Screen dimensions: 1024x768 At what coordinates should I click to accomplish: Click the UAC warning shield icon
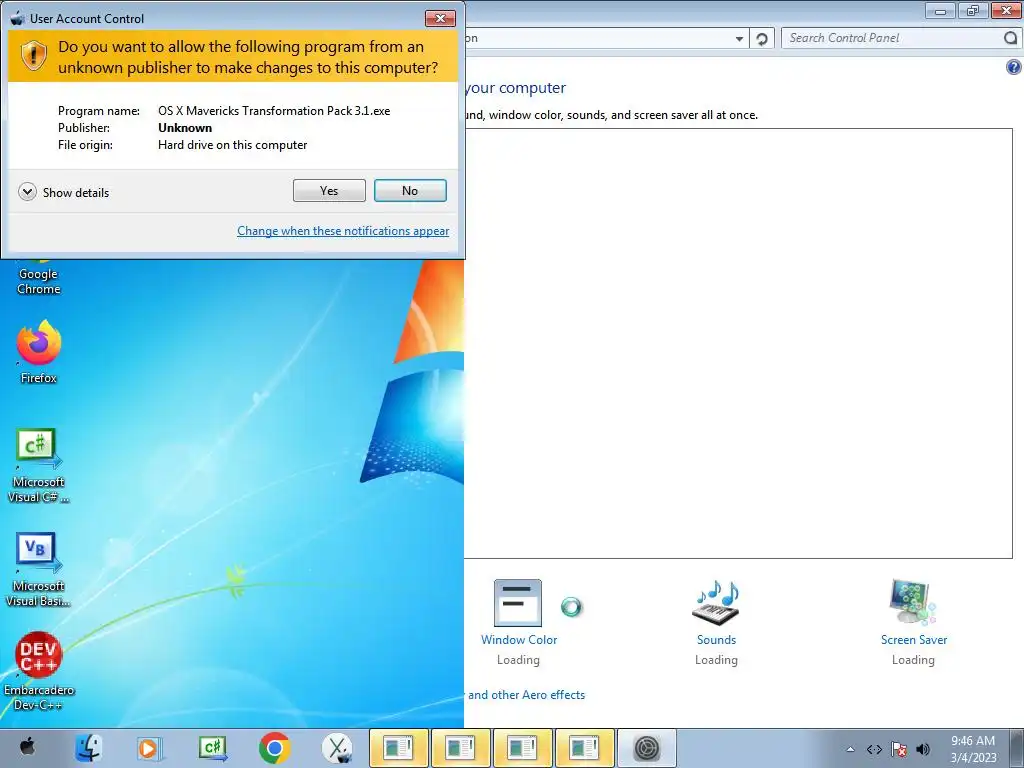click(33, 56)
